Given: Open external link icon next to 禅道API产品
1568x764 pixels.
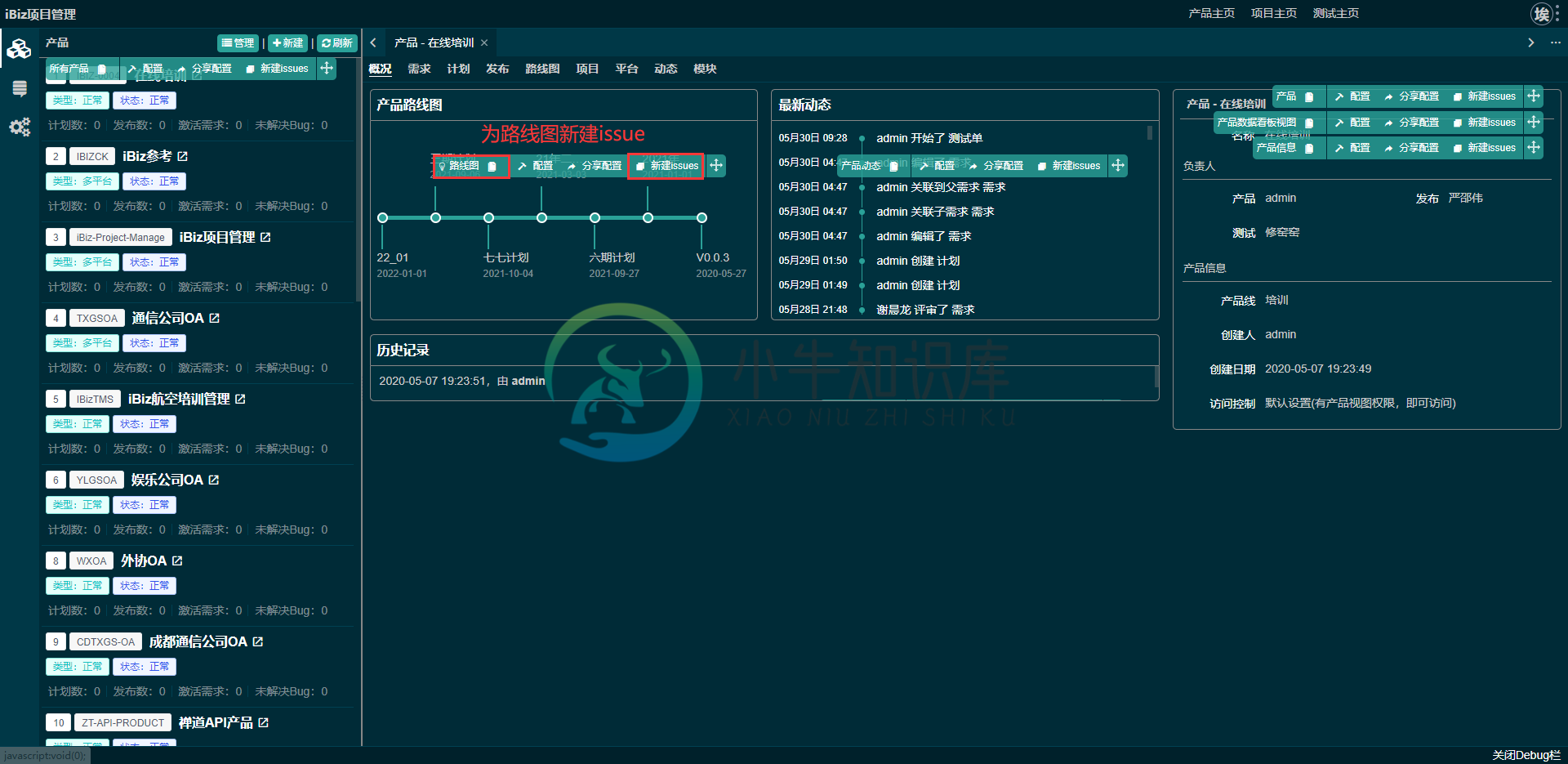Looking at the screenshot, I should click(263, 722).
